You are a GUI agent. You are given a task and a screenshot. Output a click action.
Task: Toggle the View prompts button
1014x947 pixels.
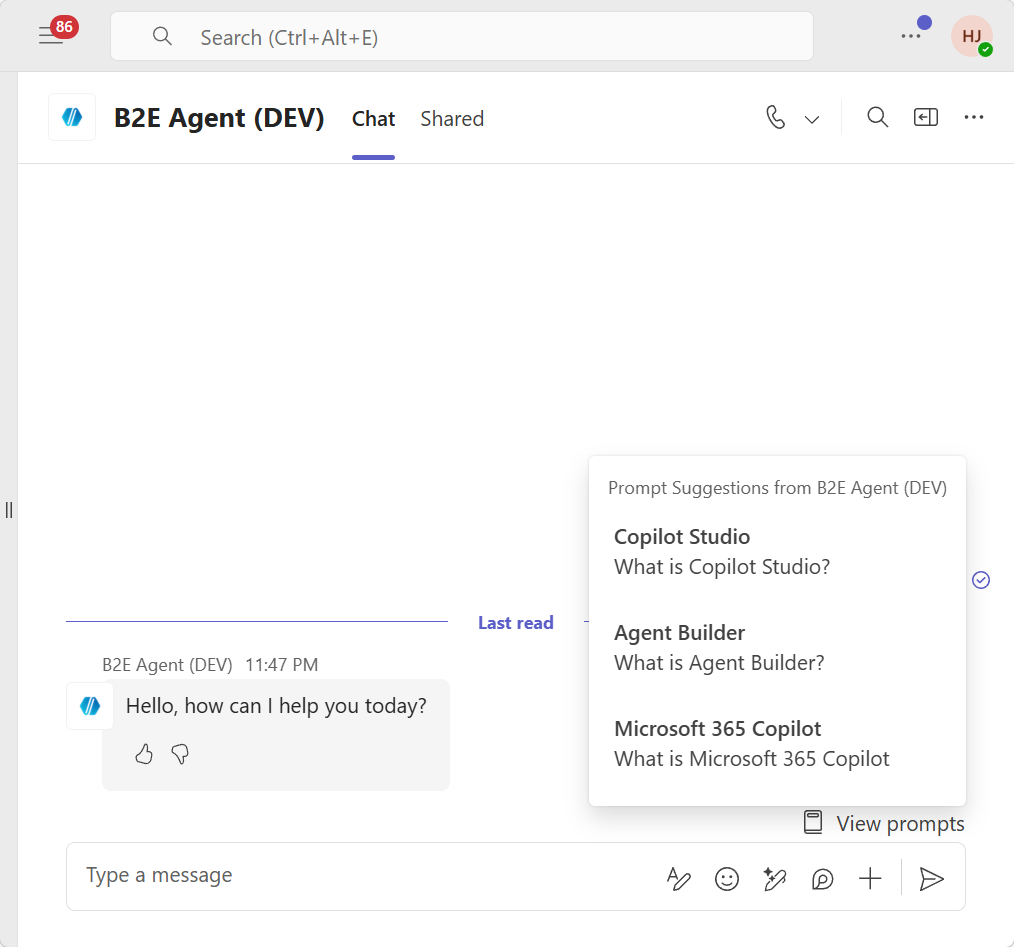(x=884, y=823)
